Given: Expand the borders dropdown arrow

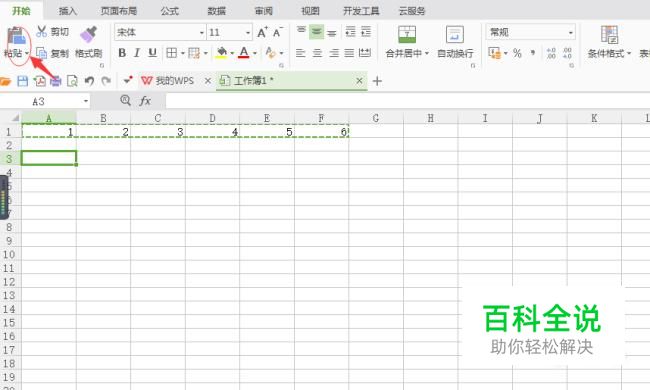Looking at the screenshot, I should pyautogui.click(x=182, y=53).
